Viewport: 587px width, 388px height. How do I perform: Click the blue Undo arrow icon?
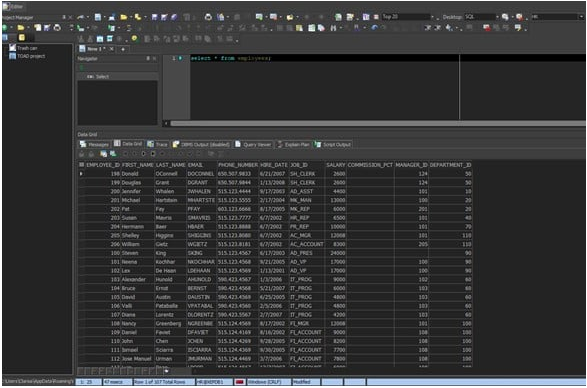374,28
